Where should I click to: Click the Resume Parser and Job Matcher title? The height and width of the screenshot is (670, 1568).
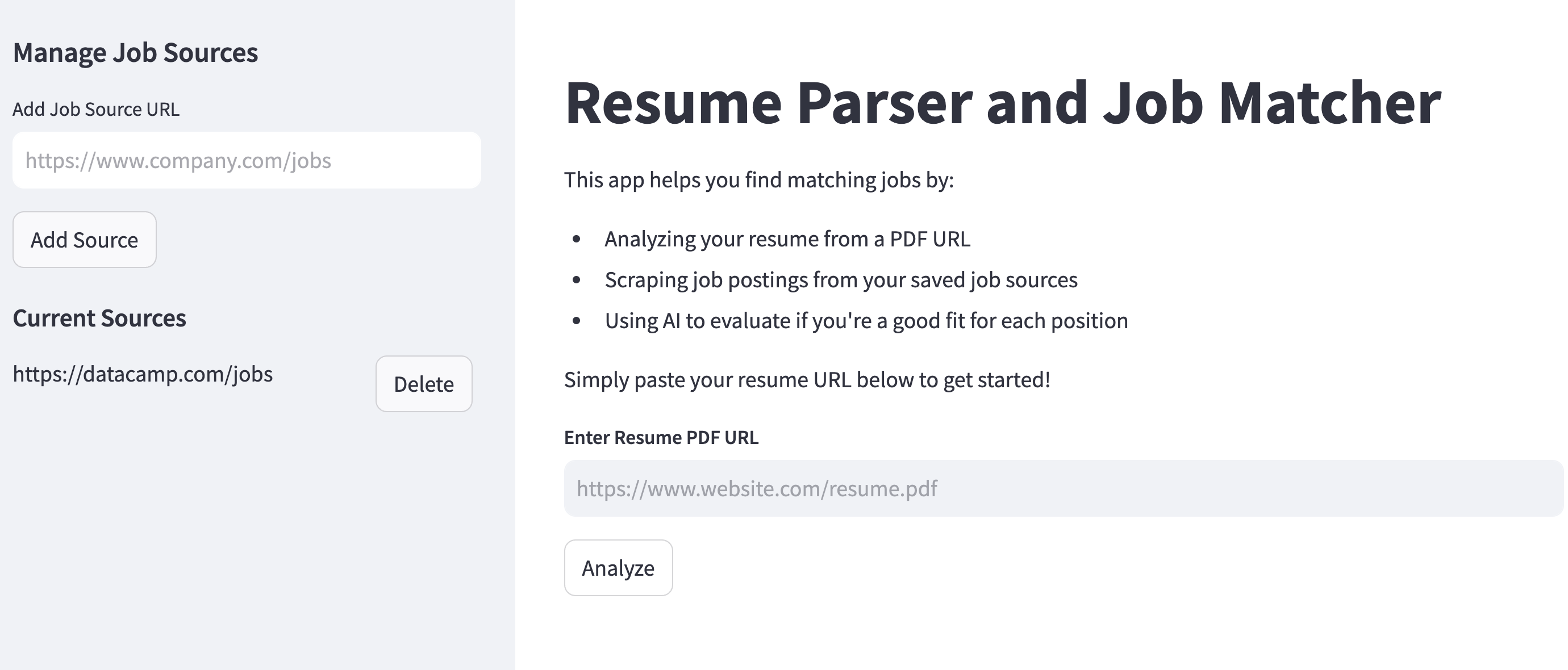click(1002, 103)
